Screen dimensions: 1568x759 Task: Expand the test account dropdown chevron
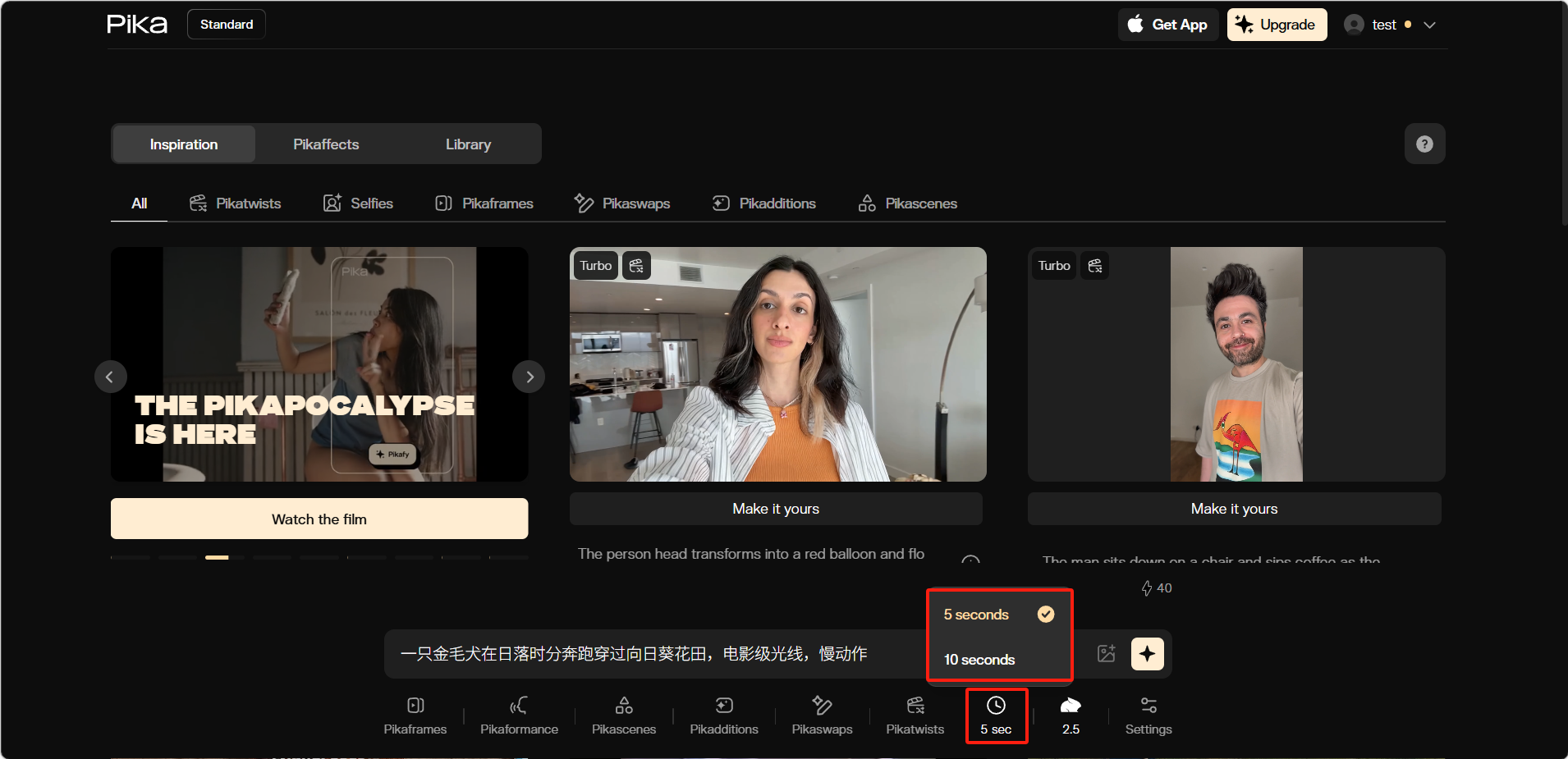point(1429,25)
